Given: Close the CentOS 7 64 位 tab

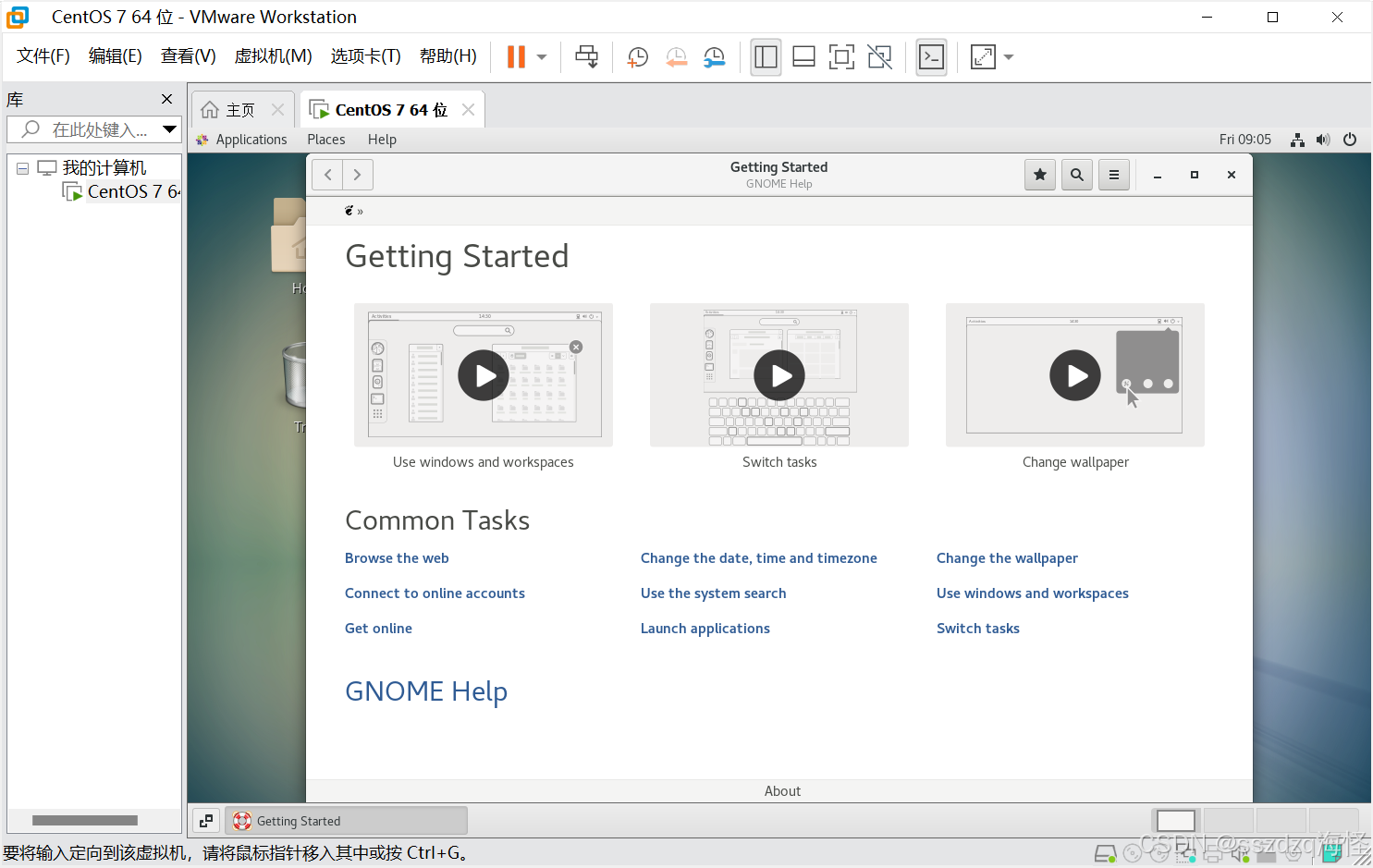Looking at the screenshot, I should 468,110.
